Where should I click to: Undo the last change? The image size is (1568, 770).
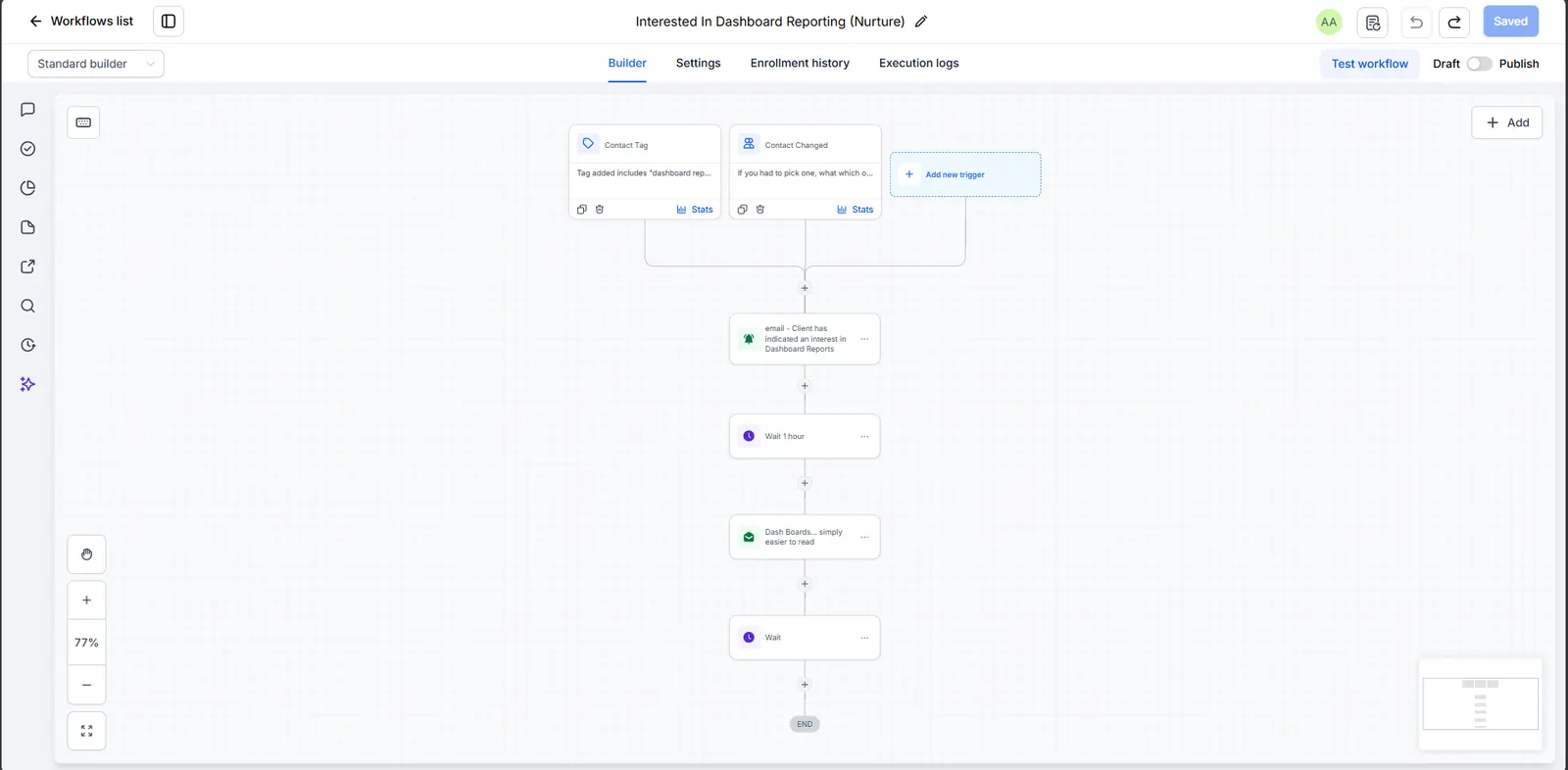[1416, 22]
